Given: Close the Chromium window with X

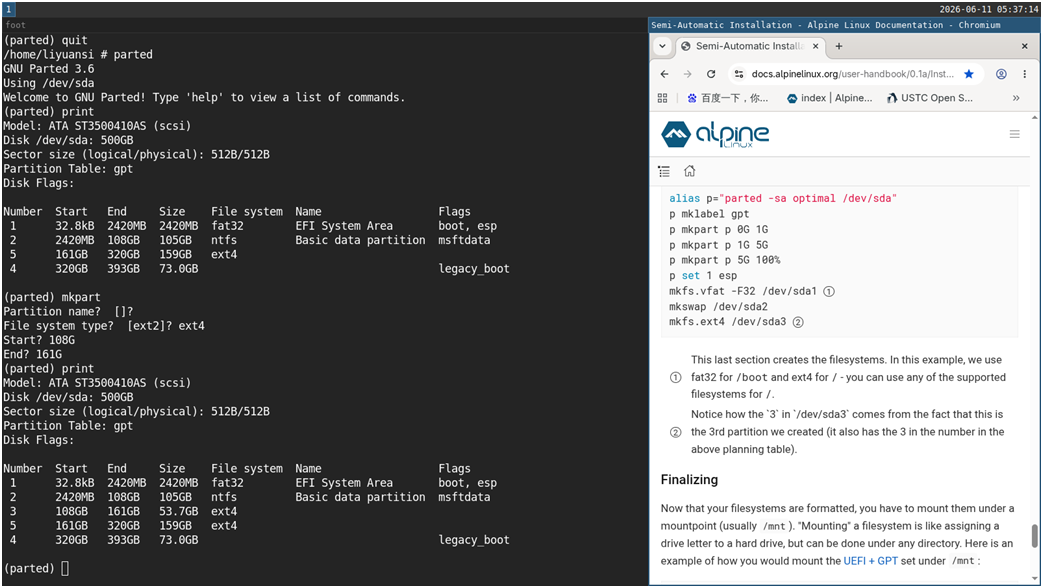Looking at the screenshot, I should pyautogui.click(x=1024, y=46).
